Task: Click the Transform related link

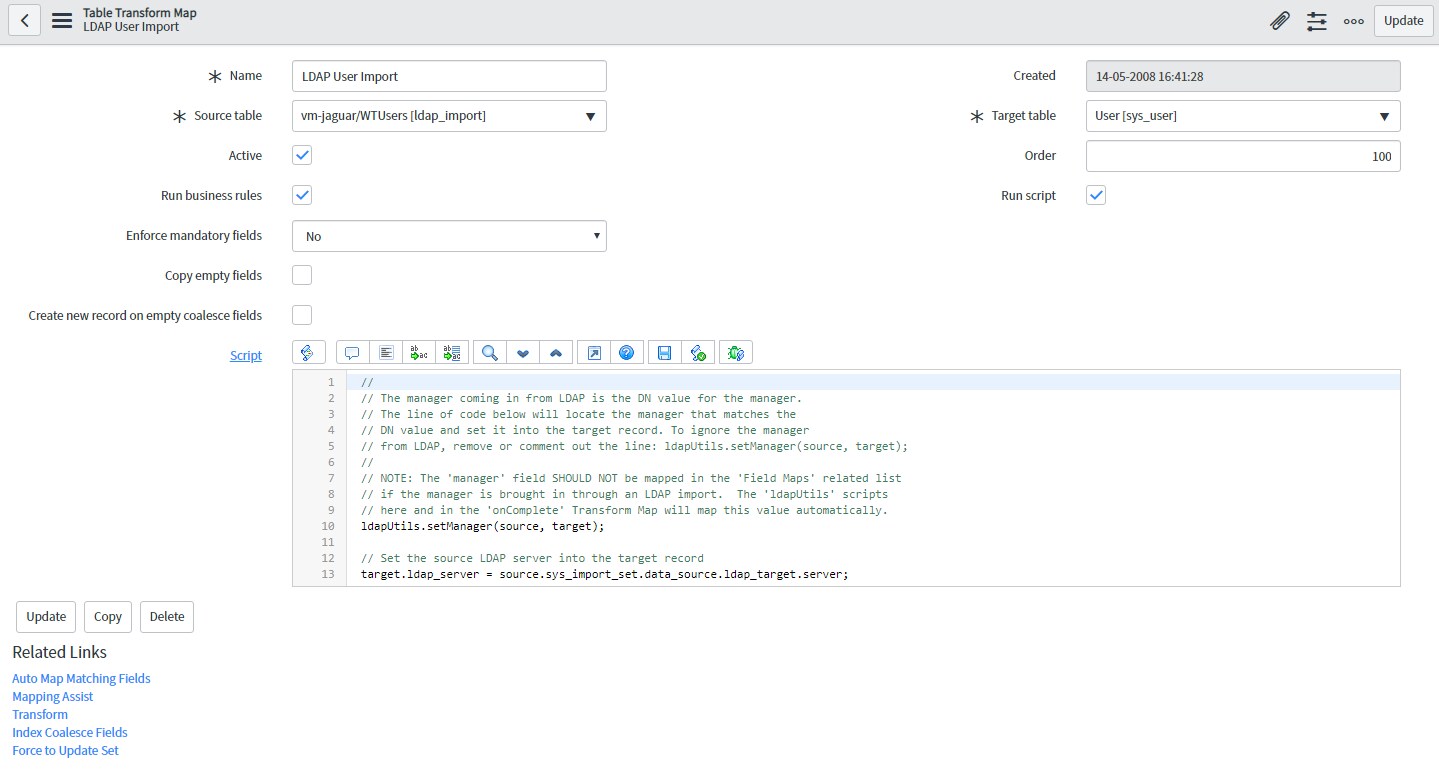Action: tap(40, 714)
